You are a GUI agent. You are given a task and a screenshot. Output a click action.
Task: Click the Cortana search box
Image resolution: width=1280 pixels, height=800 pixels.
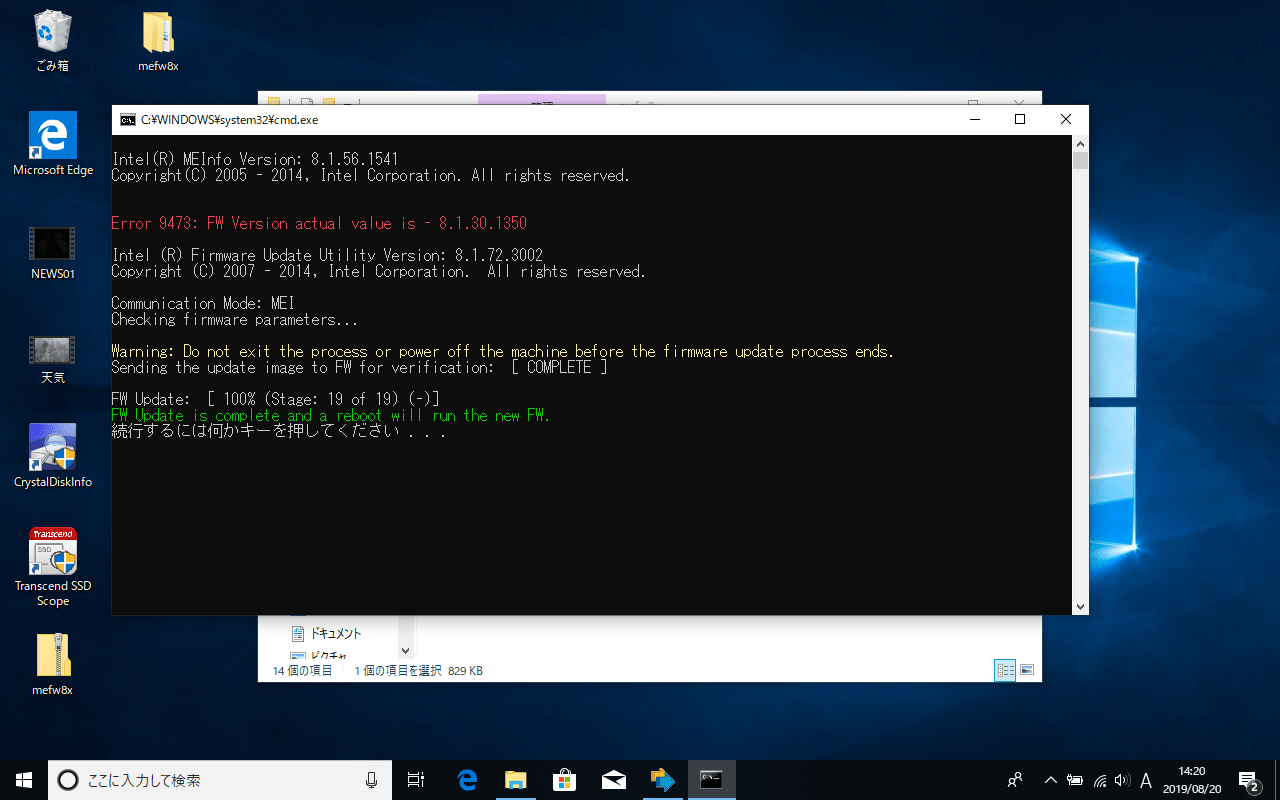219,780
